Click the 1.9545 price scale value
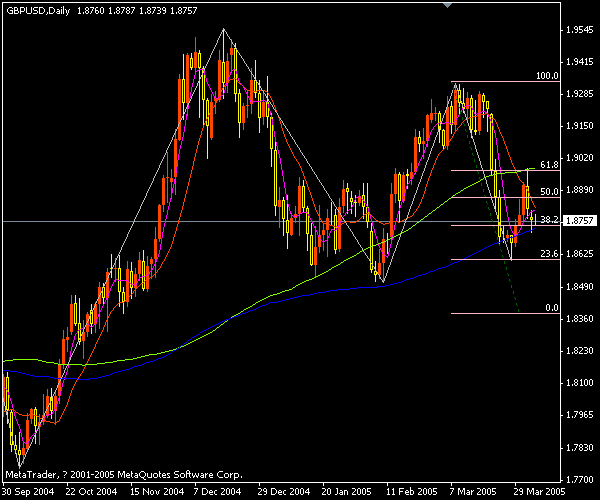The image size is (600, 500). point(579,29)
